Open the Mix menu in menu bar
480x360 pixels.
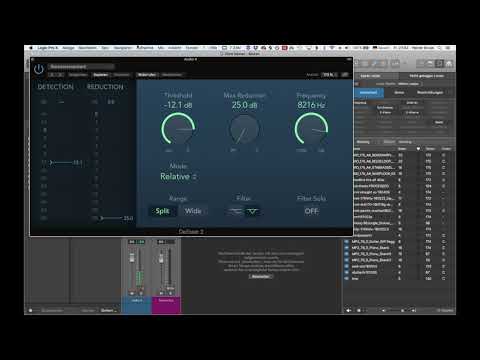pos(161,48)
